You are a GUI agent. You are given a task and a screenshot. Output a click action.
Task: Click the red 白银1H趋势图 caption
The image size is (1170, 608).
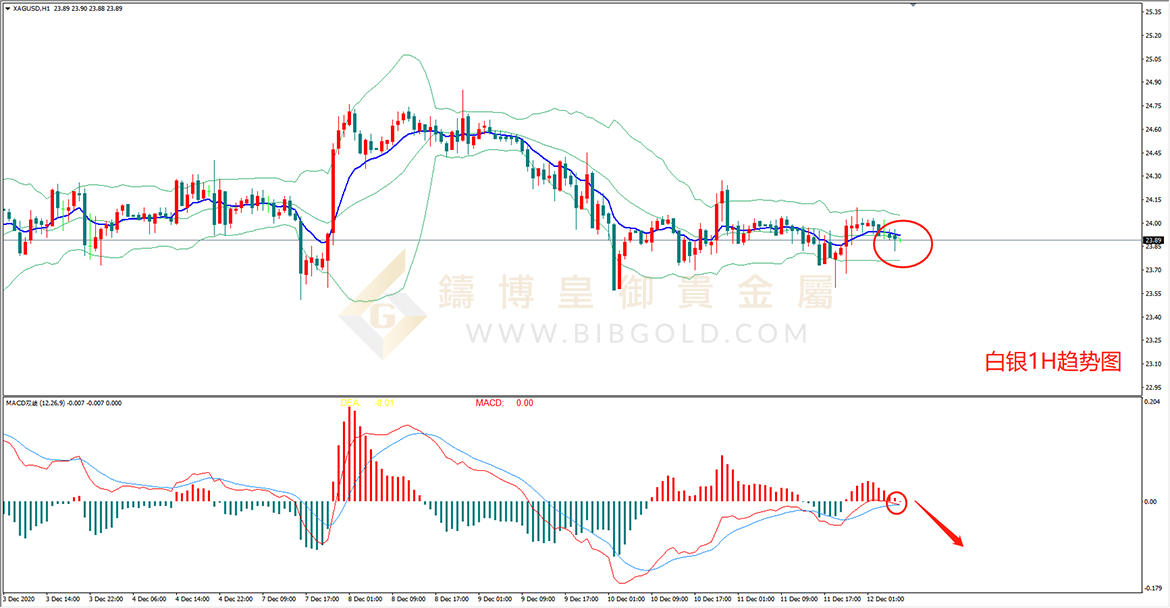click(1053, 362)
